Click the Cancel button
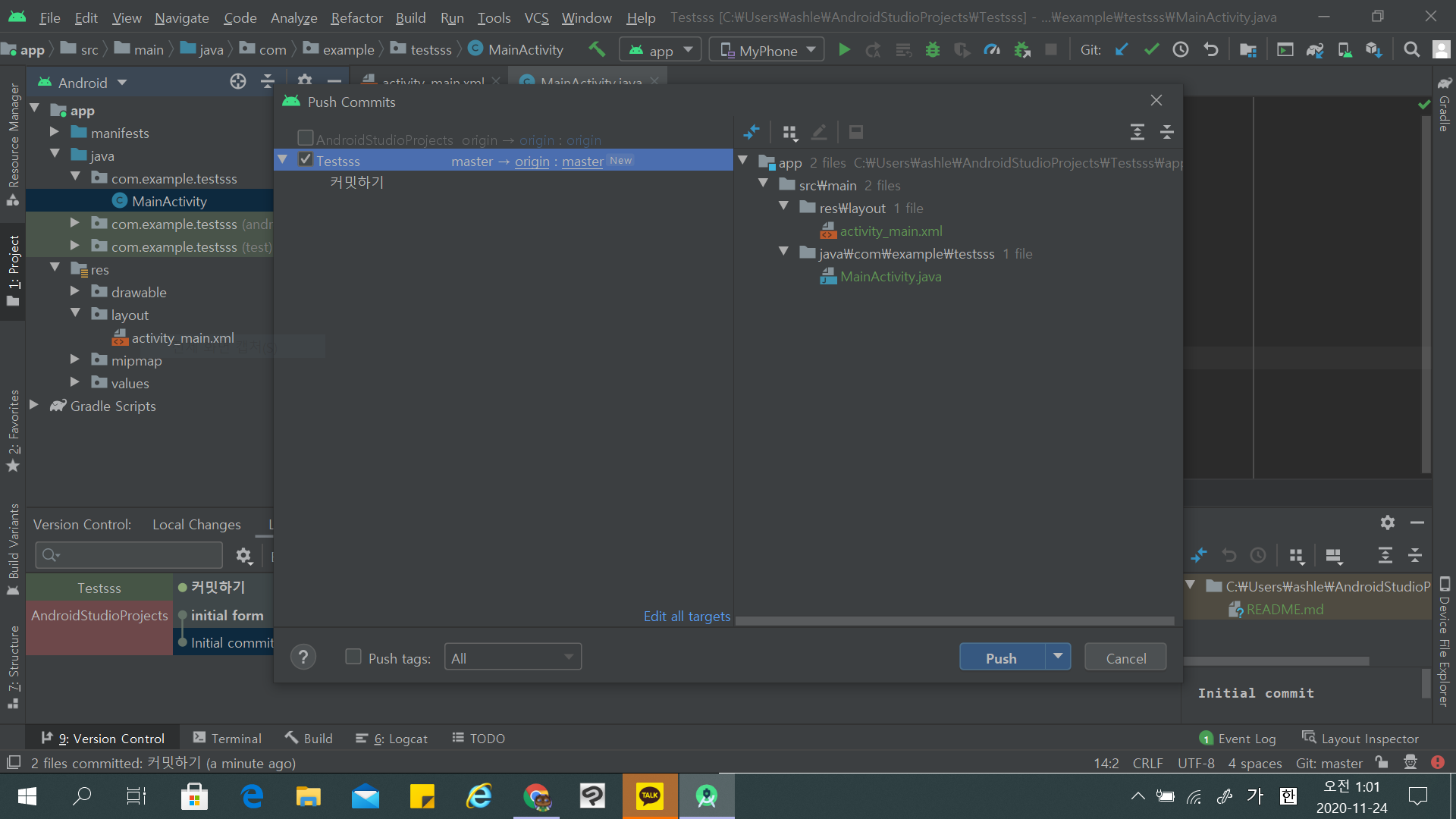Viewport: 1456px width, 819px height. tap(1125, 657)
